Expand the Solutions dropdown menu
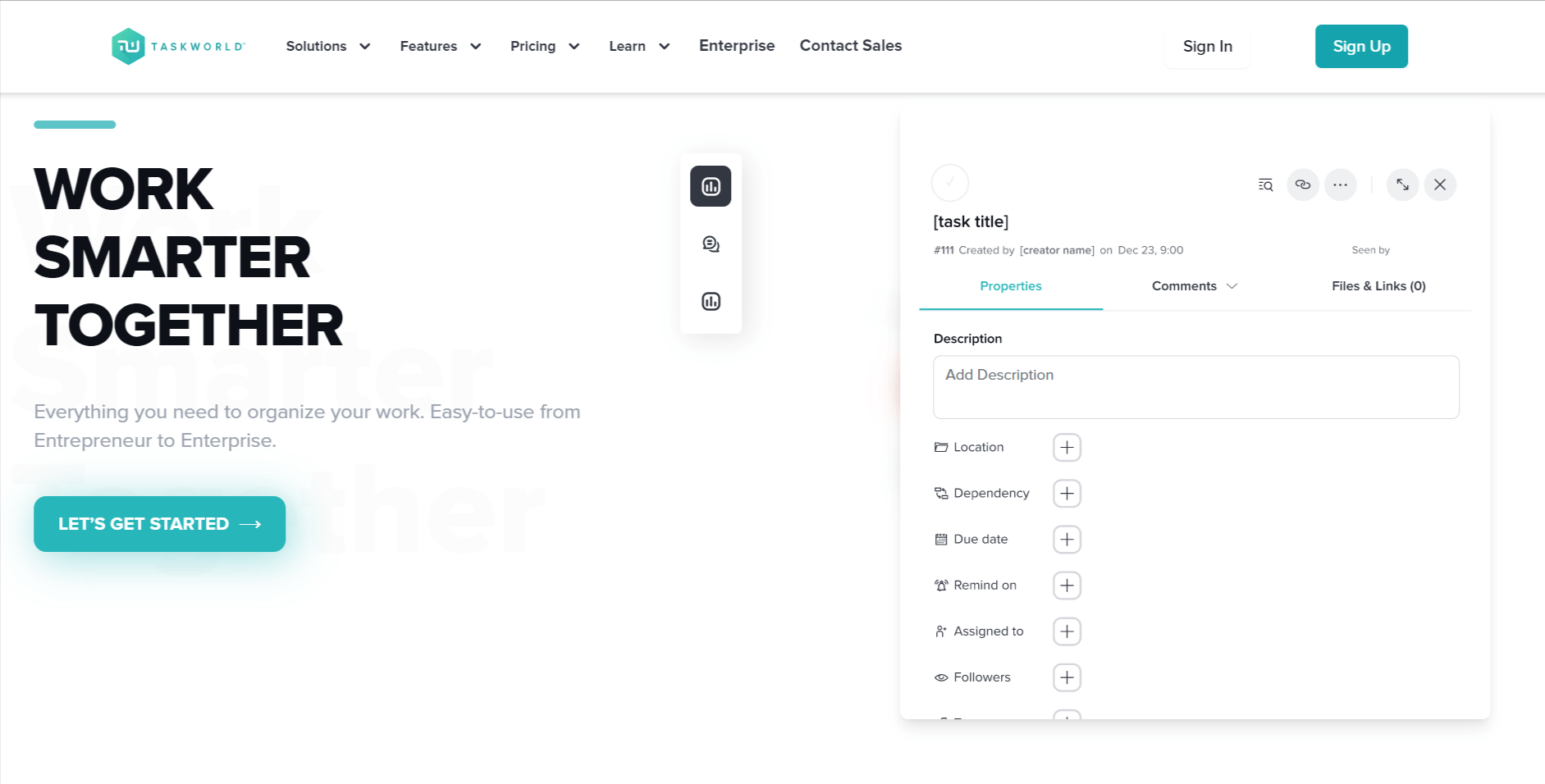Screen dimensions: 1545x784 [328, 46]
